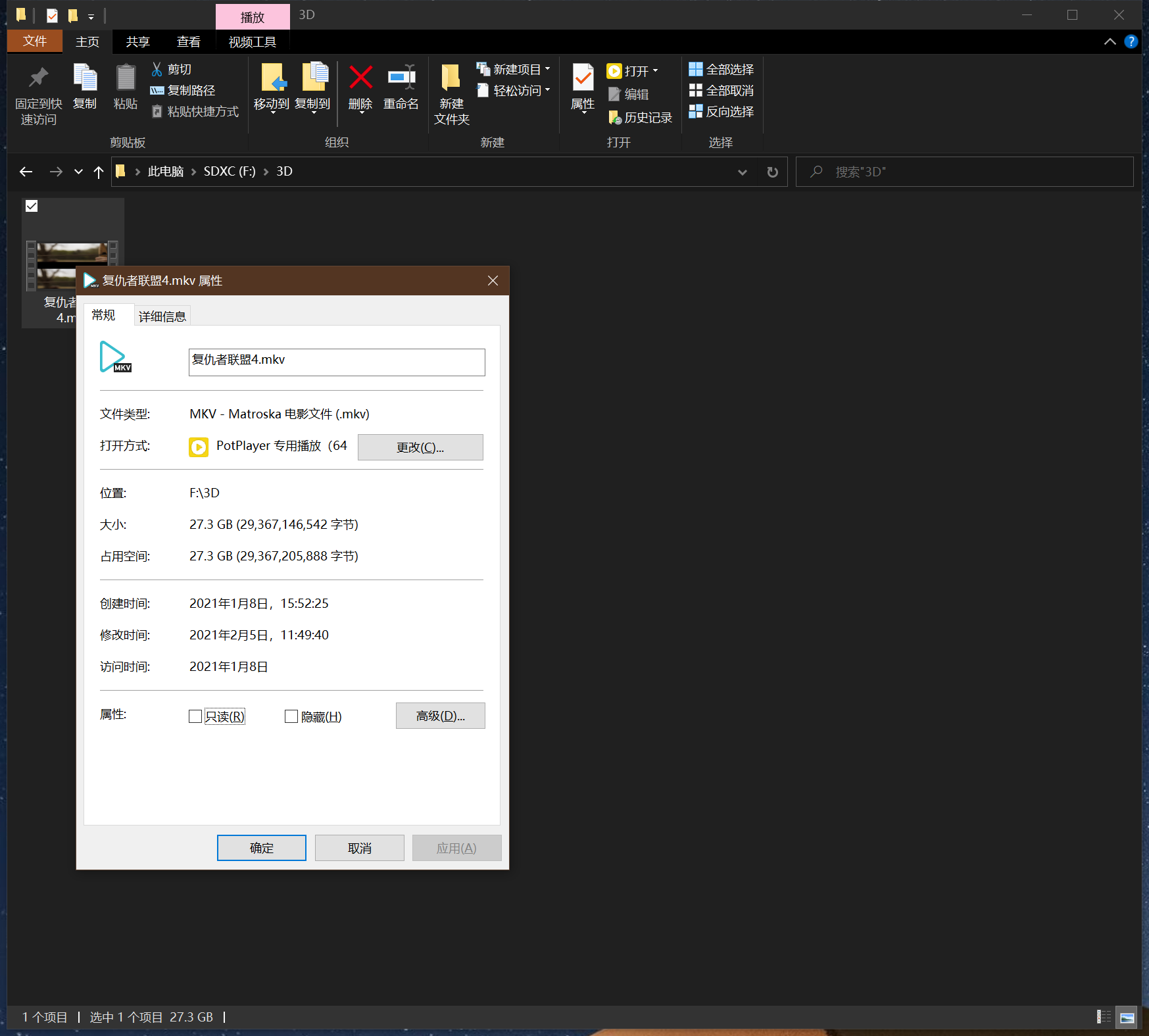Open the View (查看) ribbon tab

coord(188,41)
